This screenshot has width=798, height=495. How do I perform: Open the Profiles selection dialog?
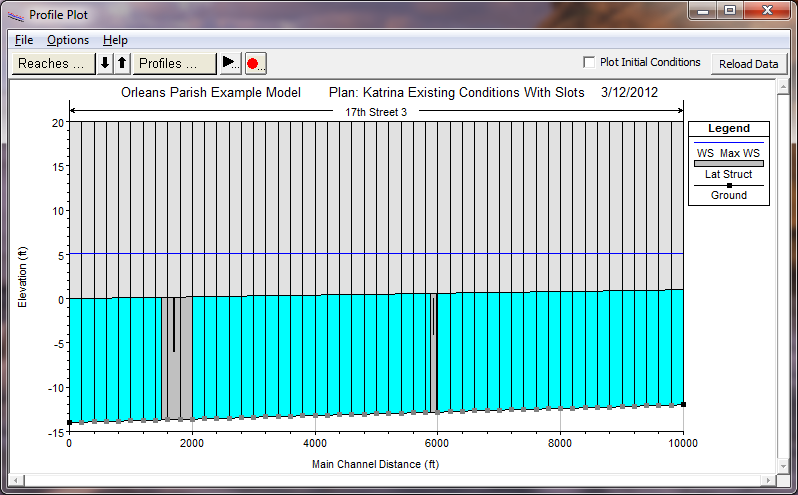[175, 63]
